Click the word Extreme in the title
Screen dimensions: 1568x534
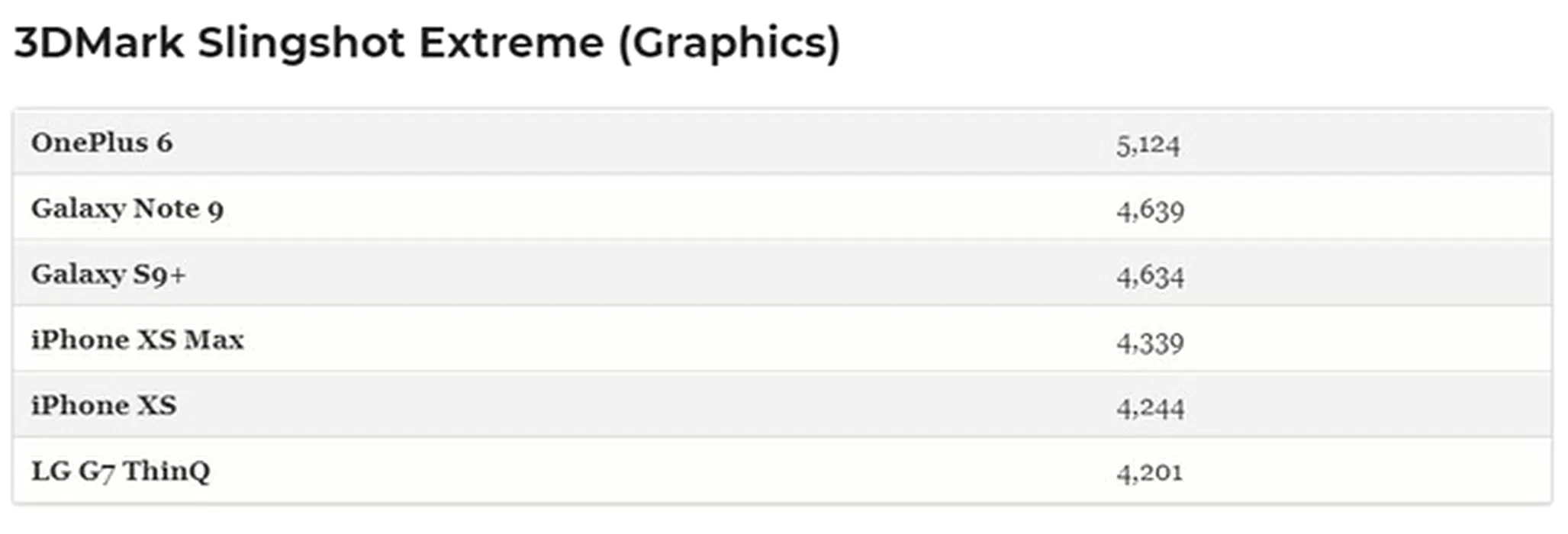[x=511, y=42]
